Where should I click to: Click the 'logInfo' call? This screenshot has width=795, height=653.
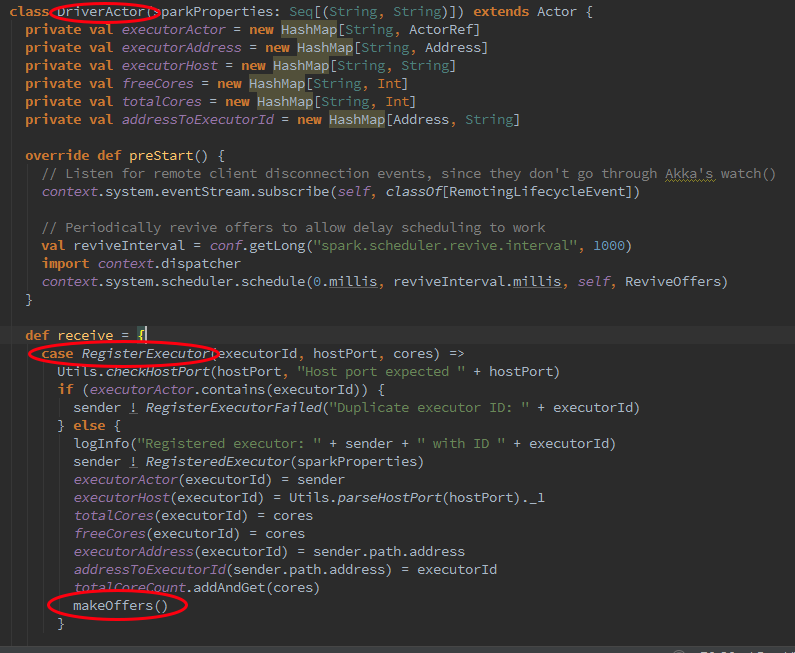click(101, 444)
